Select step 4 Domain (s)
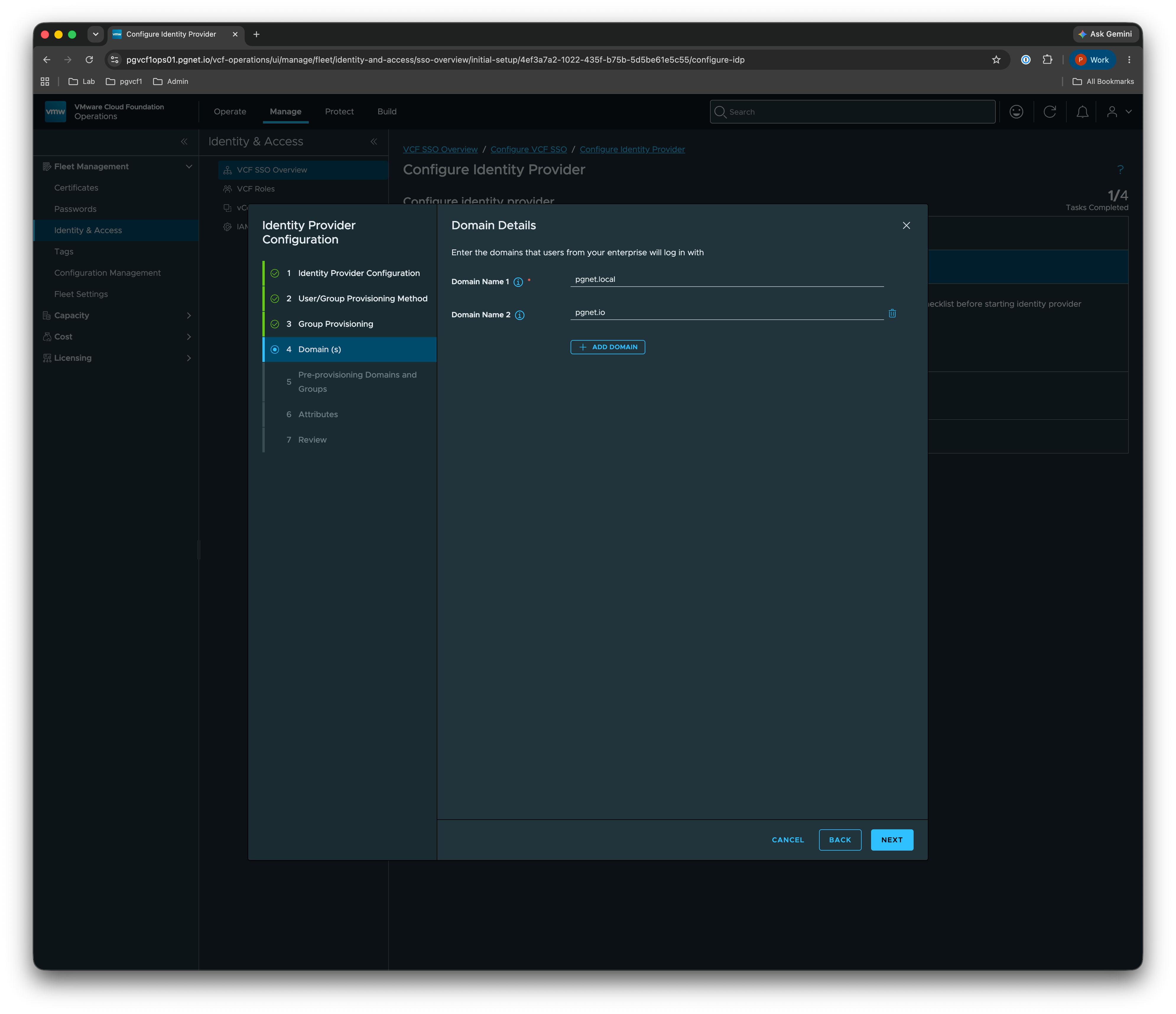 click(x=350, y=350)
